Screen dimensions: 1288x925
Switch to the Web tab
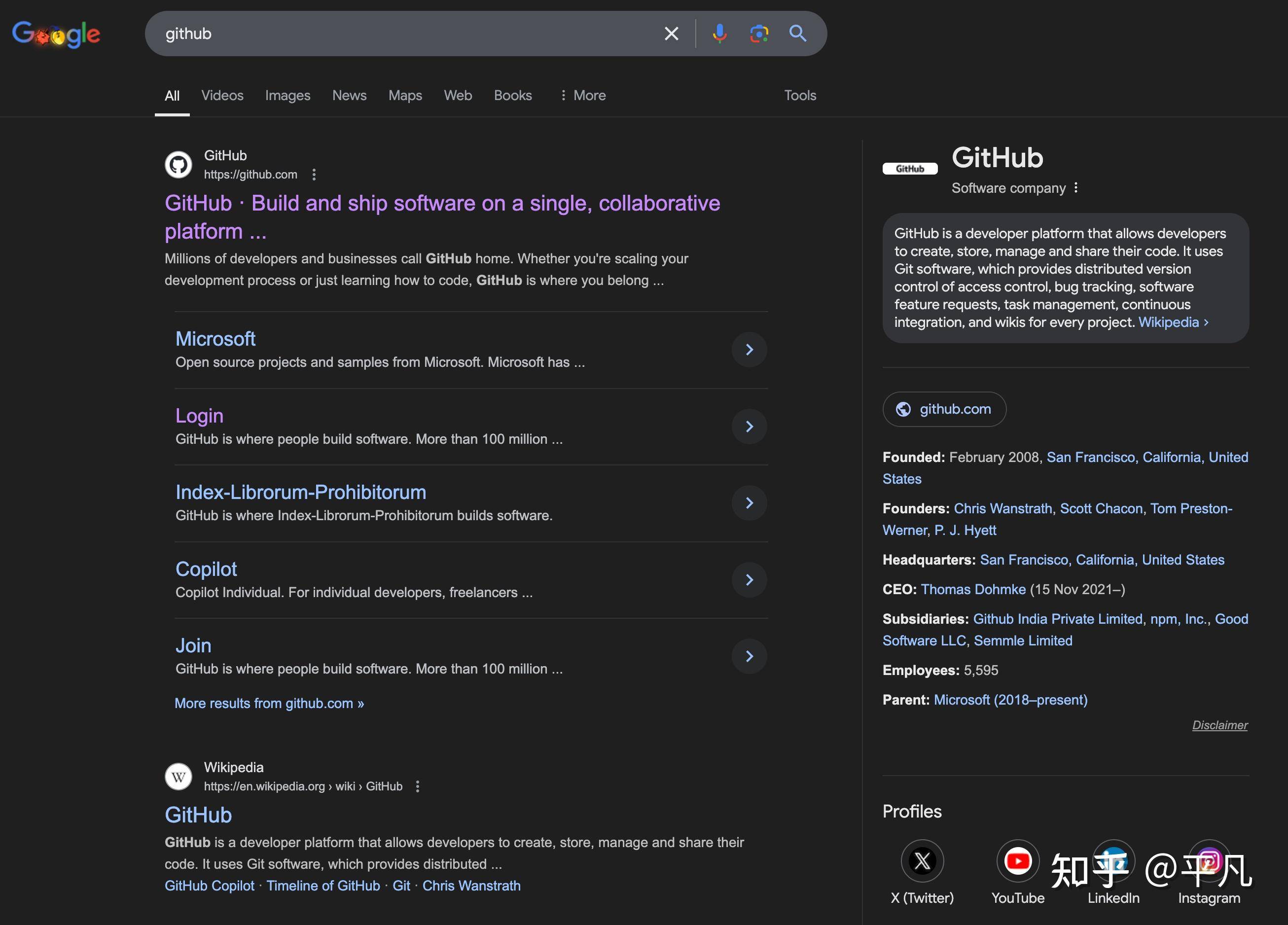(458, 95)
